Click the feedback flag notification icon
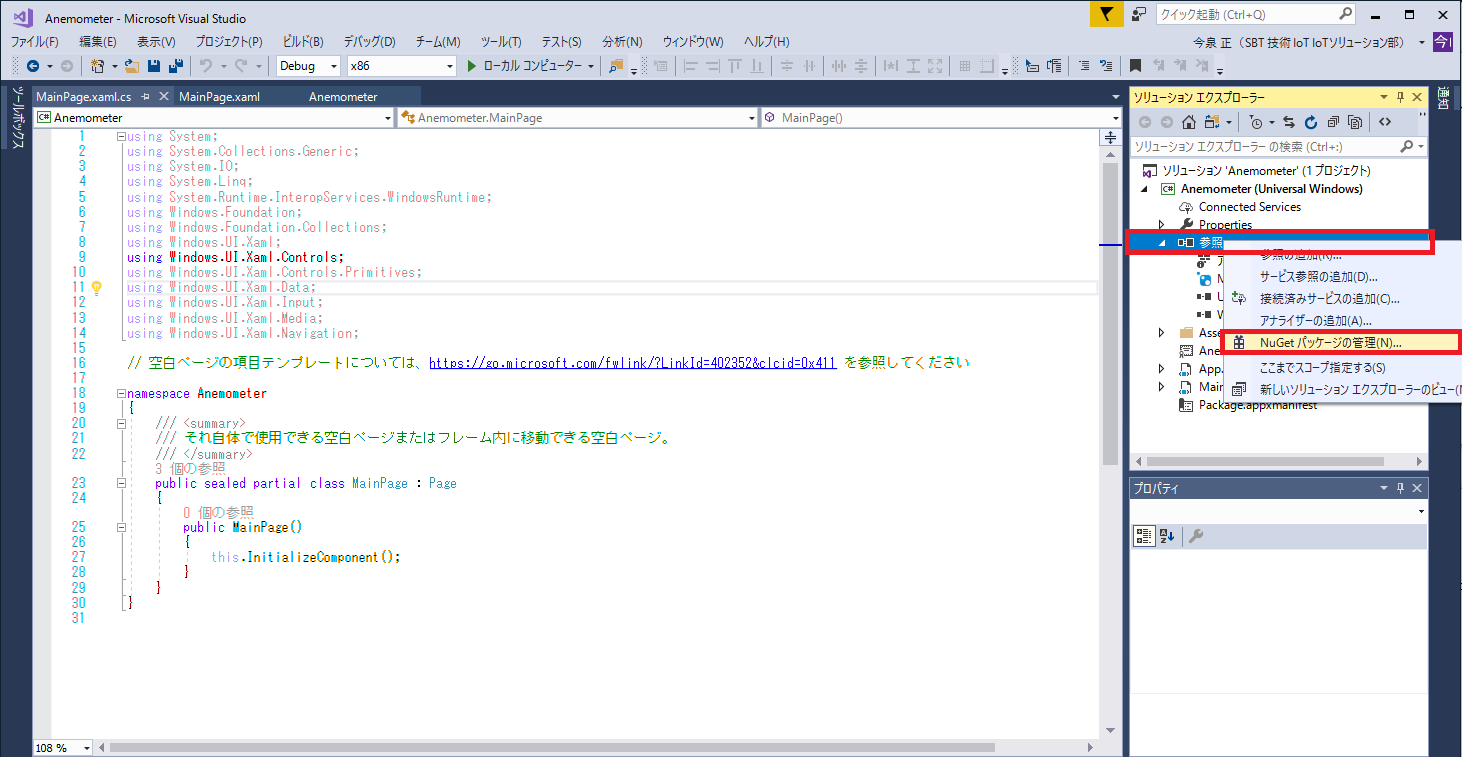 point(1106,14)
